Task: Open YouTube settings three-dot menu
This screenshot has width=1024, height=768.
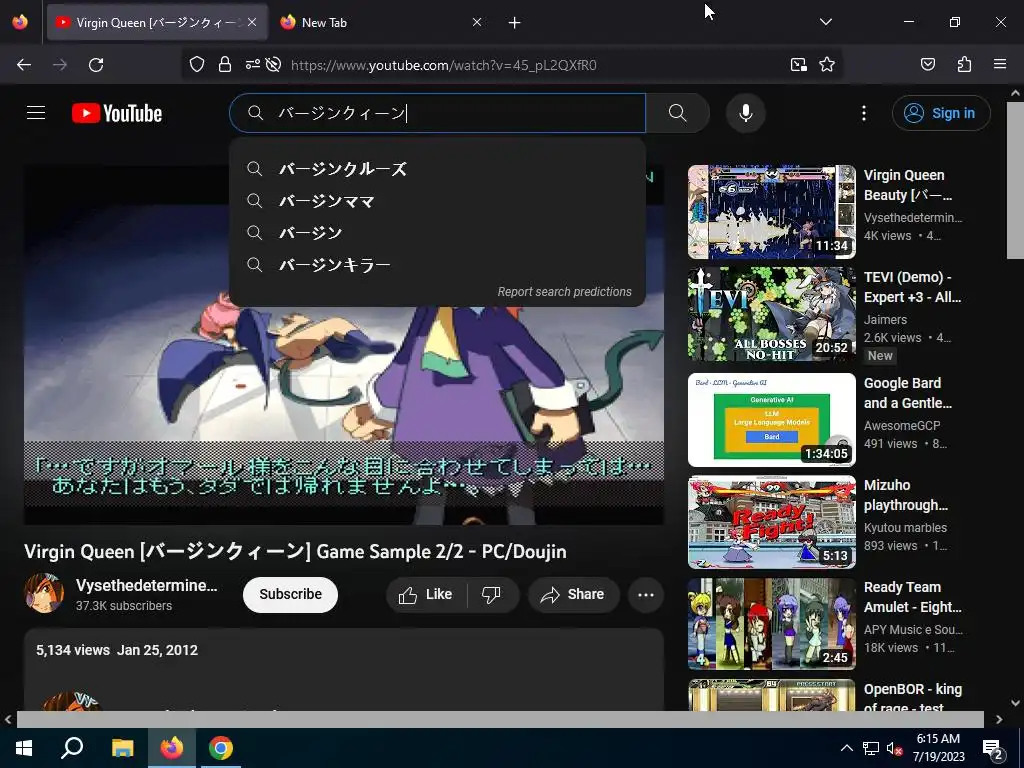Action: [863, 113]
